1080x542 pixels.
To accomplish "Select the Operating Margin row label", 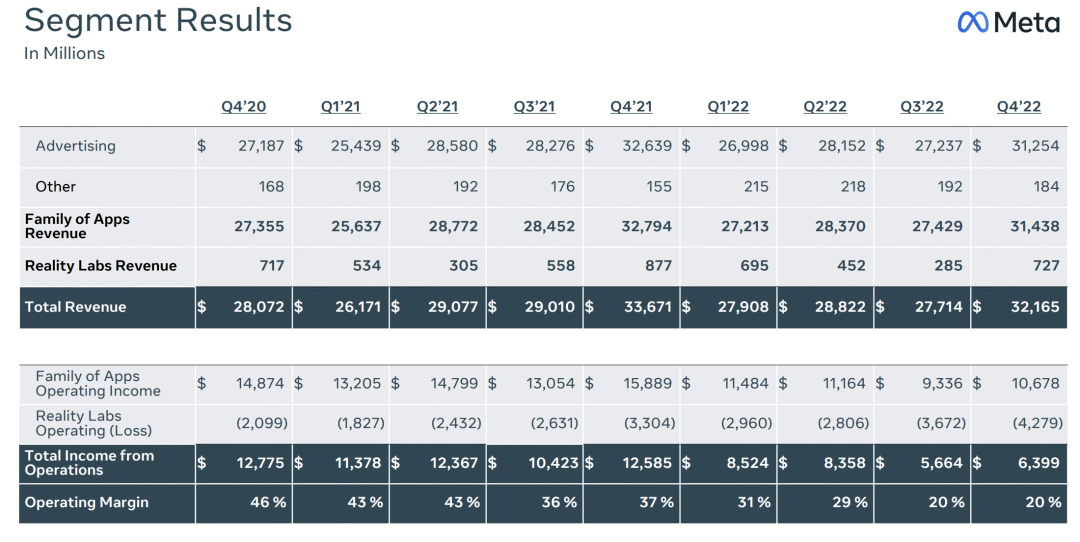I will pos(87,502).
